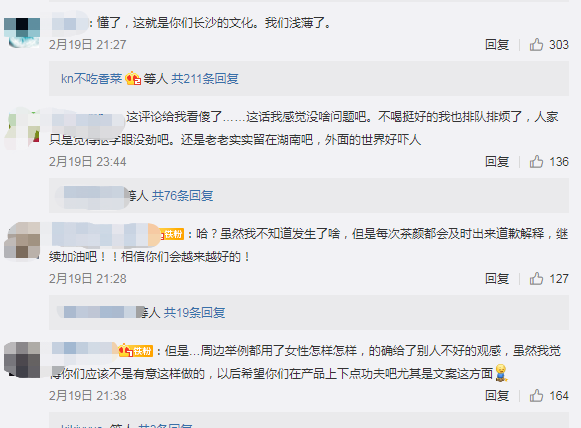The image size is (581, 428).
Task: Click 铁粉 badge on 21:38 comment
Action: pyautogui.click(x=136, y=351)
